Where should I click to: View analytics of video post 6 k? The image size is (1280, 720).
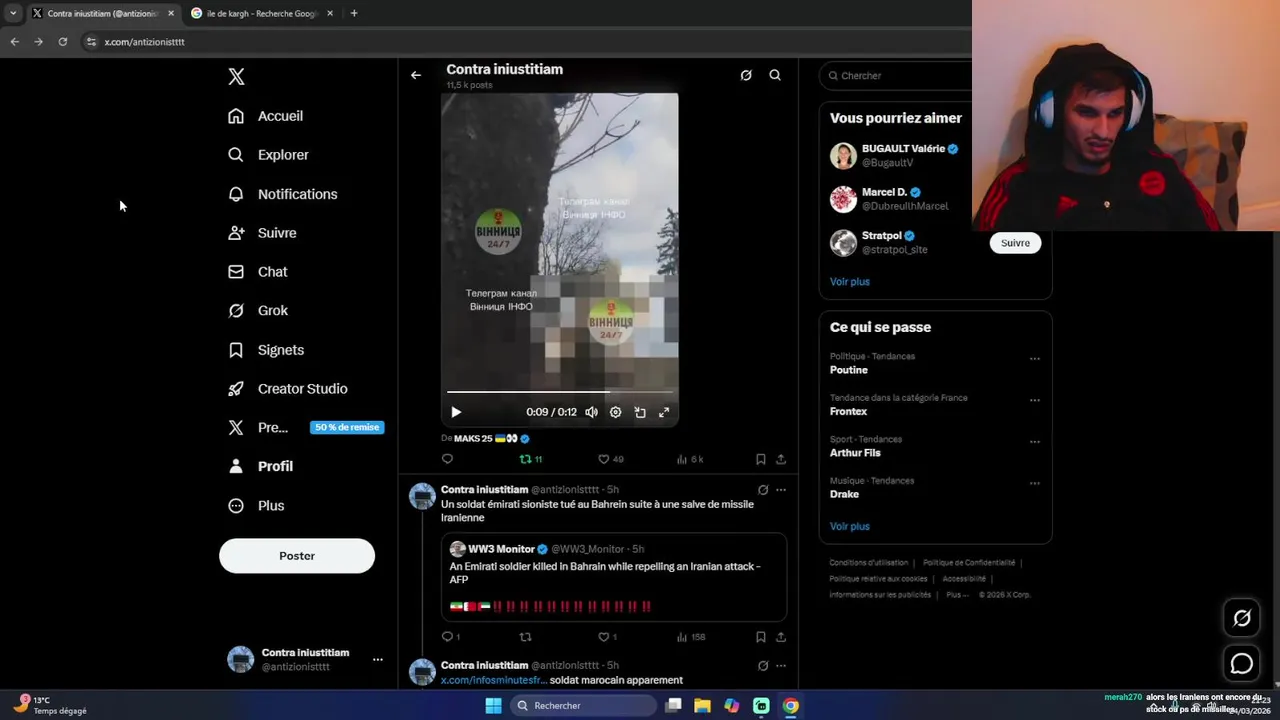(690, 459)
